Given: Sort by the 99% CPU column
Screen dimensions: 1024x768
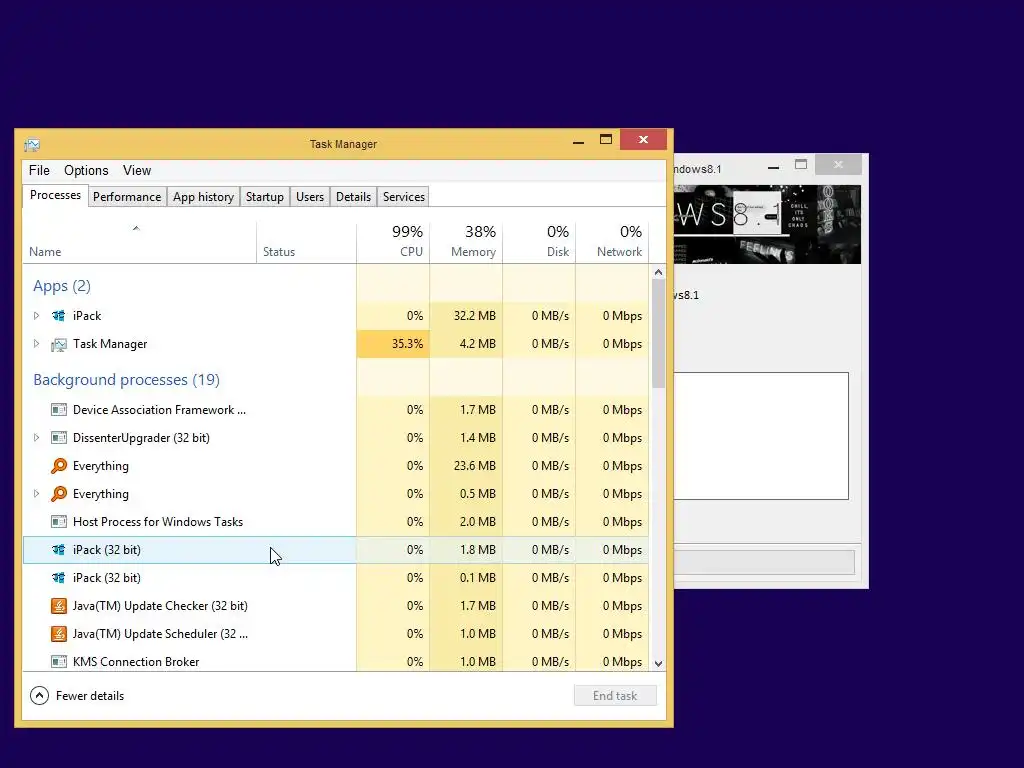Looking at the screenshot, I should [x=393, y=243].
